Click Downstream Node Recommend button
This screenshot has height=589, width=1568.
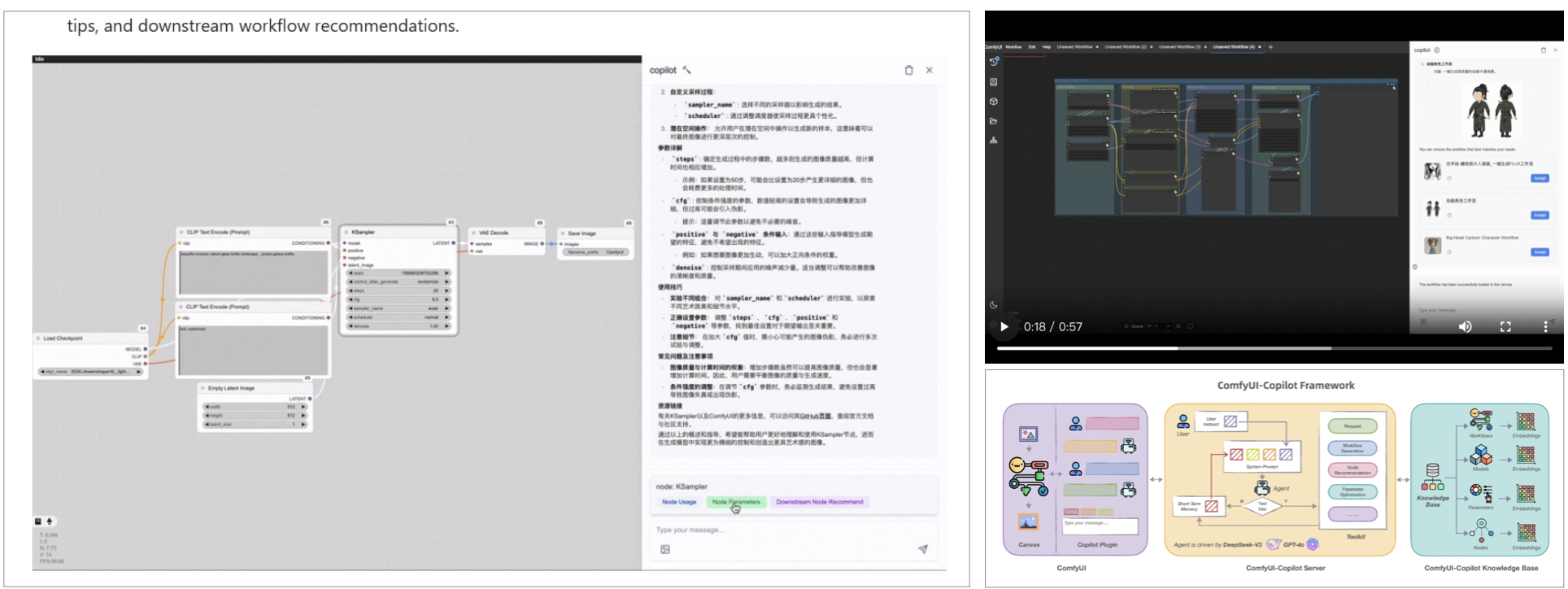(x=819, y=502)
